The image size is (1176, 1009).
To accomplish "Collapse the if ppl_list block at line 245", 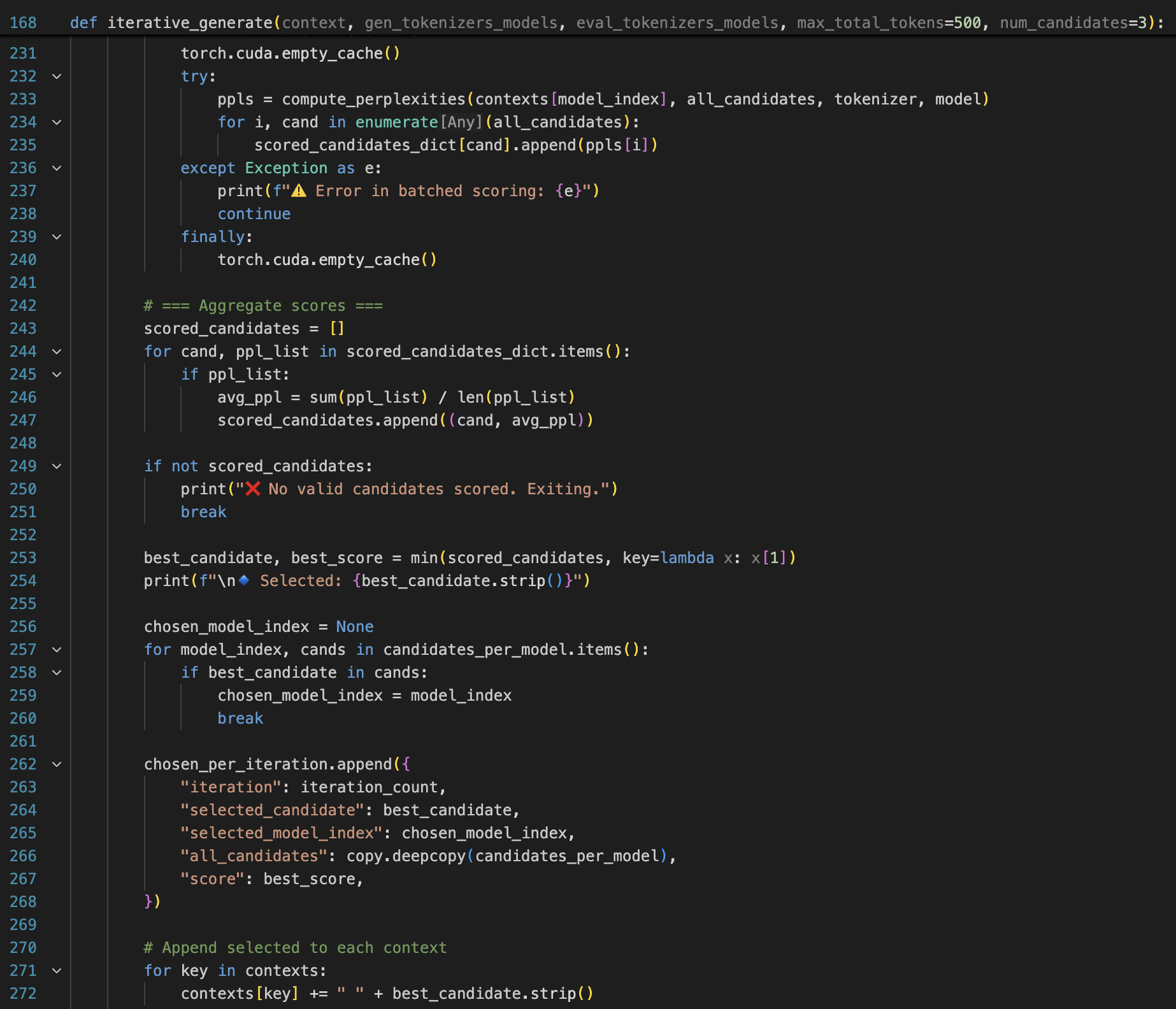I will 57,375.
